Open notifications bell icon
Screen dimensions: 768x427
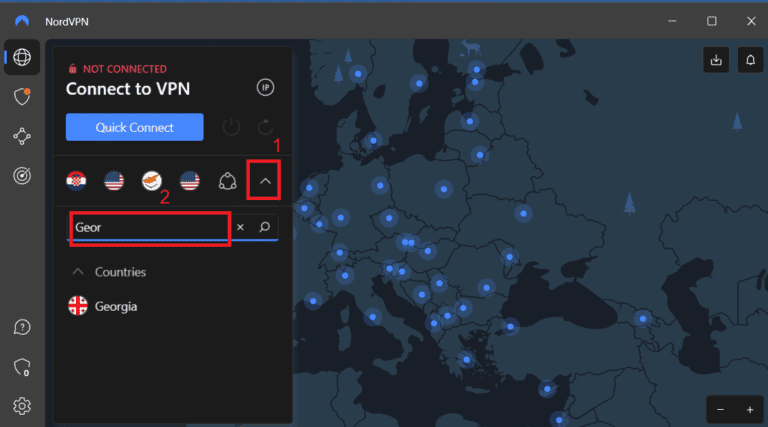tap(750, 60)
